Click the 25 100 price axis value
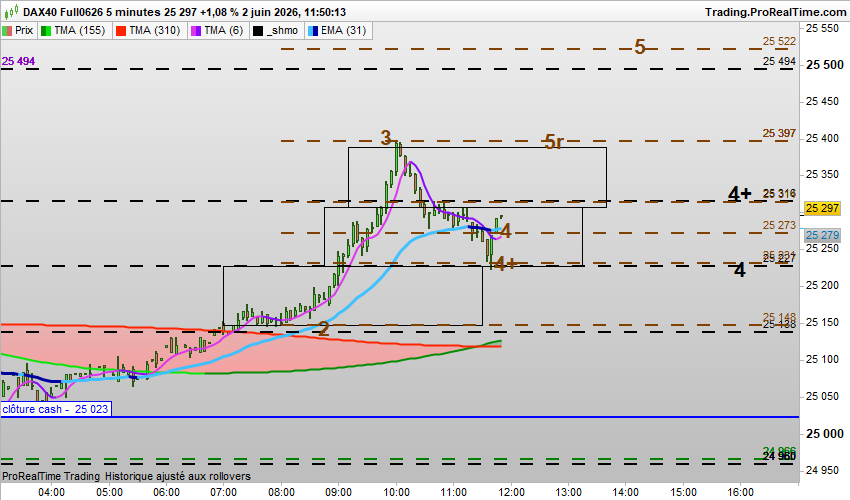Viewport: 850px width, 500px height. (x=822, y=359)
